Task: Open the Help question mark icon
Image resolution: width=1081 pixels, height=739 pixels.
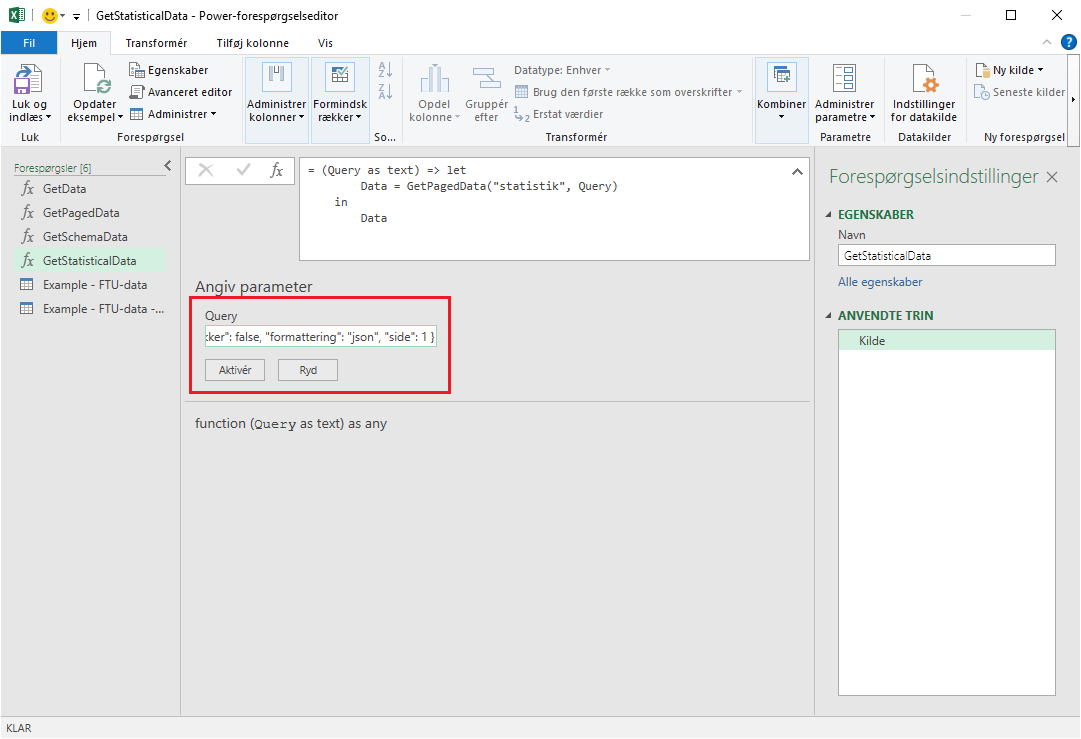Action: [x=1068, y=42]
